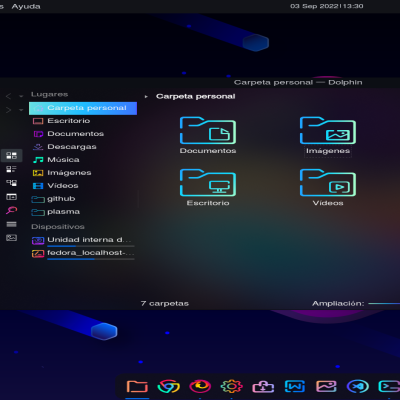
Task: Launch Chrome from the dock
Action: pyautogui.click(x=169, y=387)
